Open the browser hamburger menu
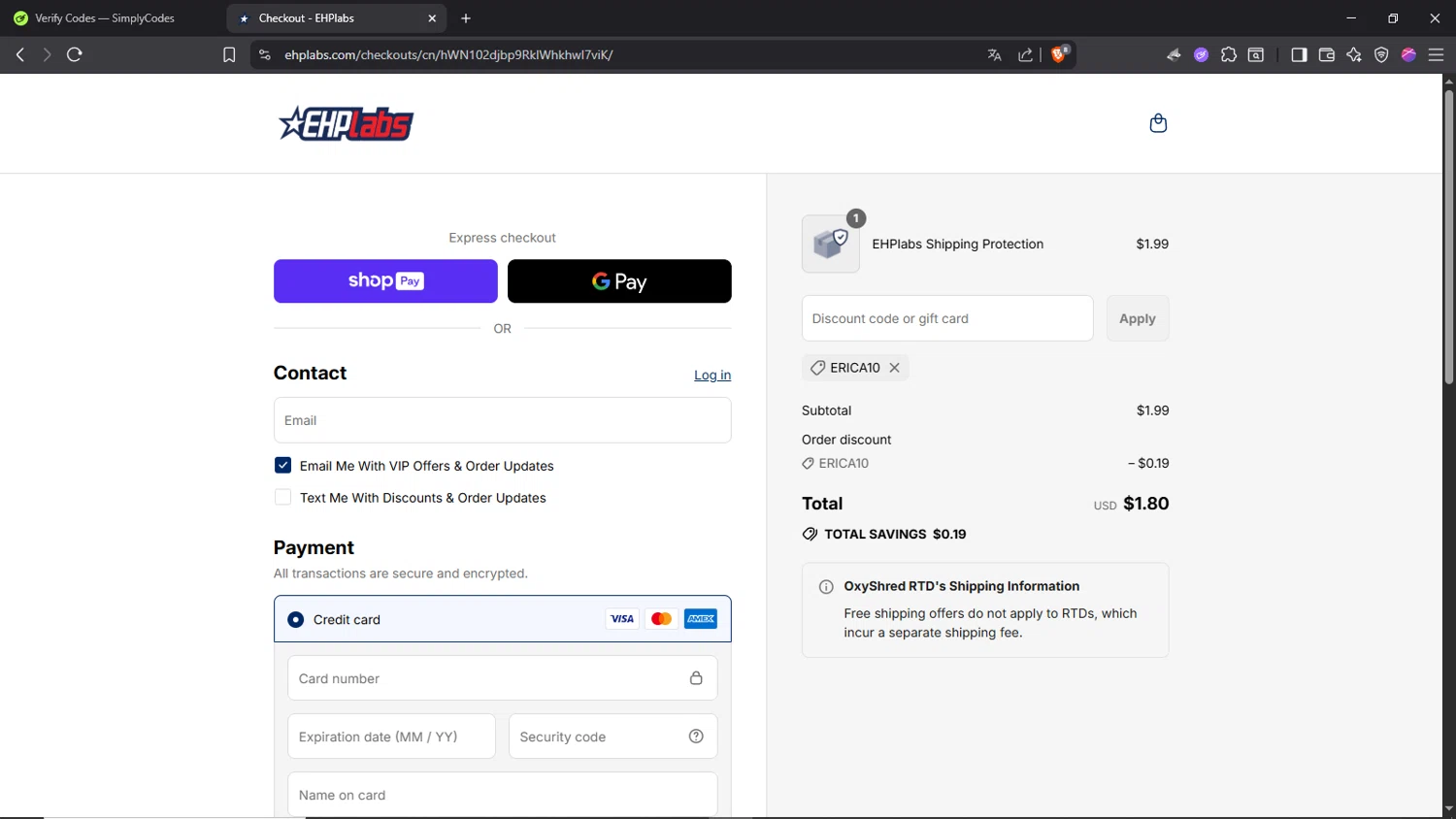This screenshot has width=1456, height=819. click(1437, 55)
